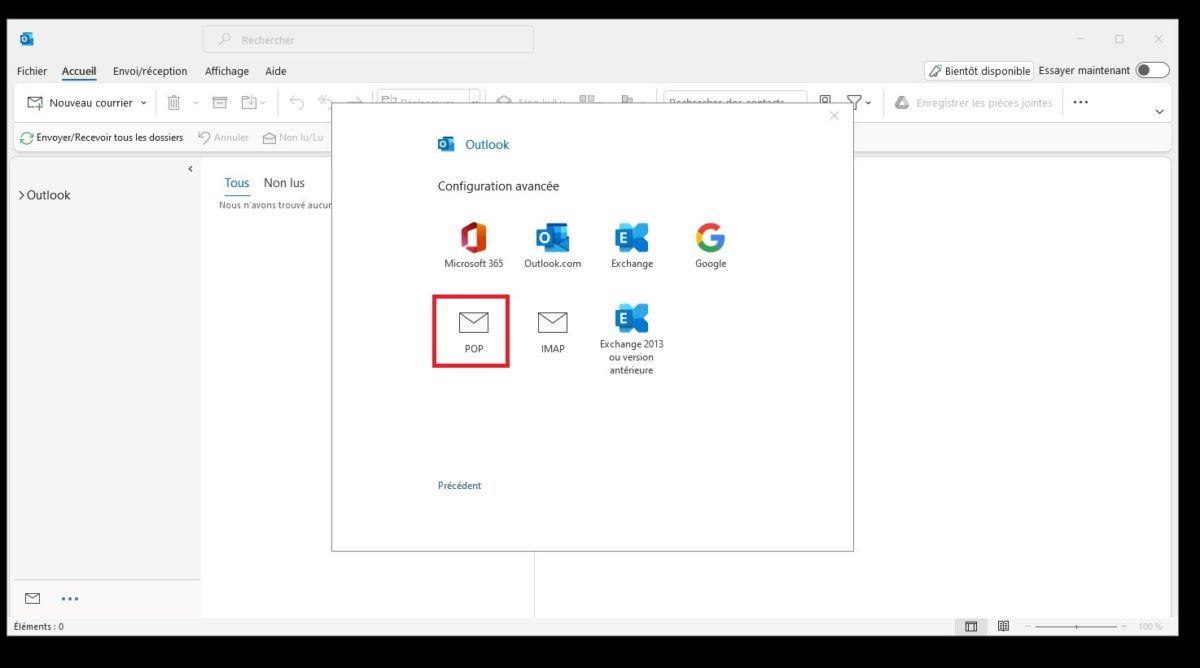Choose the Exchange account icon
This screenshot has height=668, width=1200.
631,238
